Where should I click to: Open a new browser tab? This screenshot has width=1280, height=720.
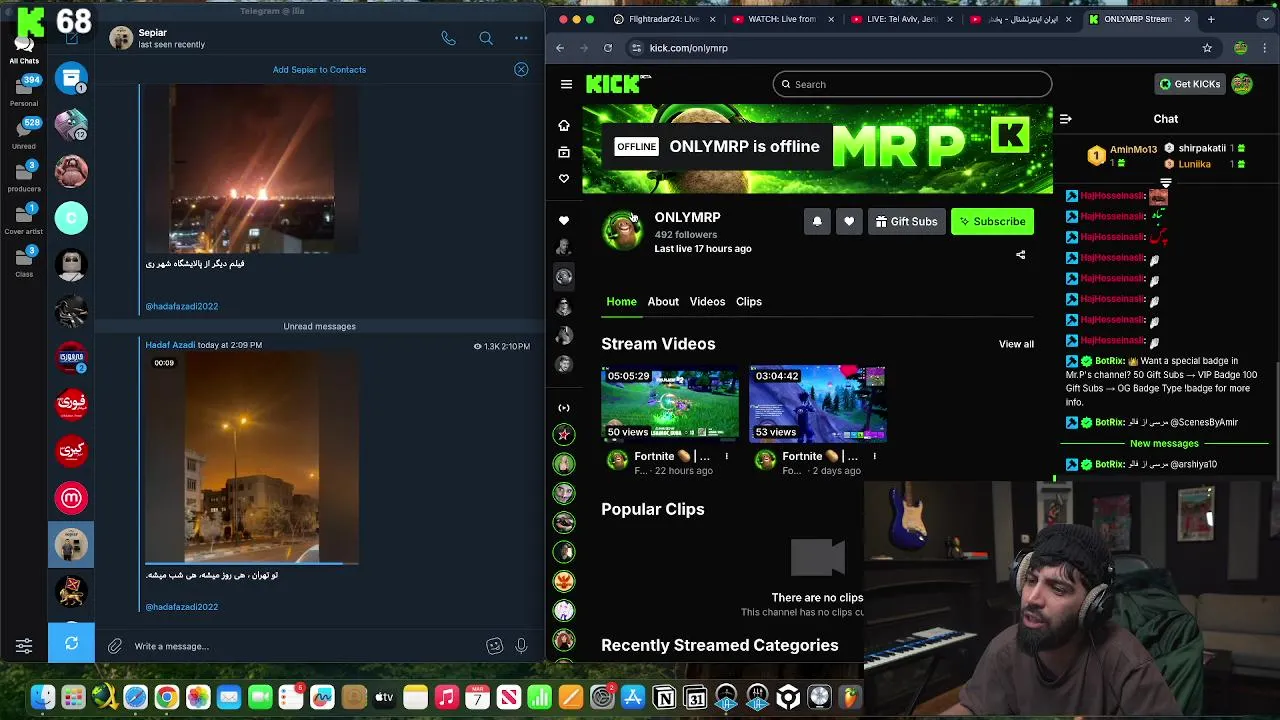[1211, 19]
